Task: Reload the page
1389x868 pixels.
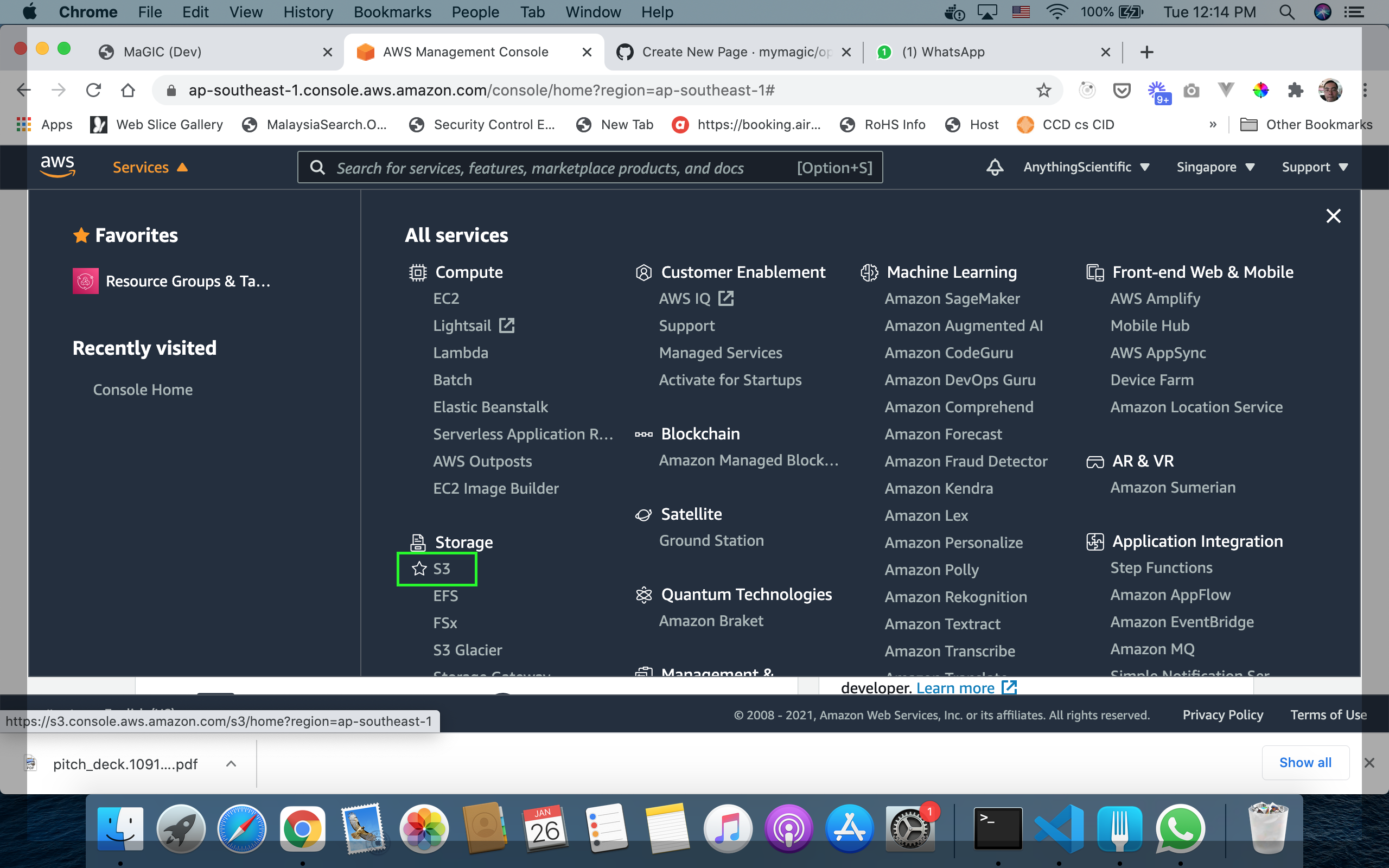Action: tap(93, 90)
